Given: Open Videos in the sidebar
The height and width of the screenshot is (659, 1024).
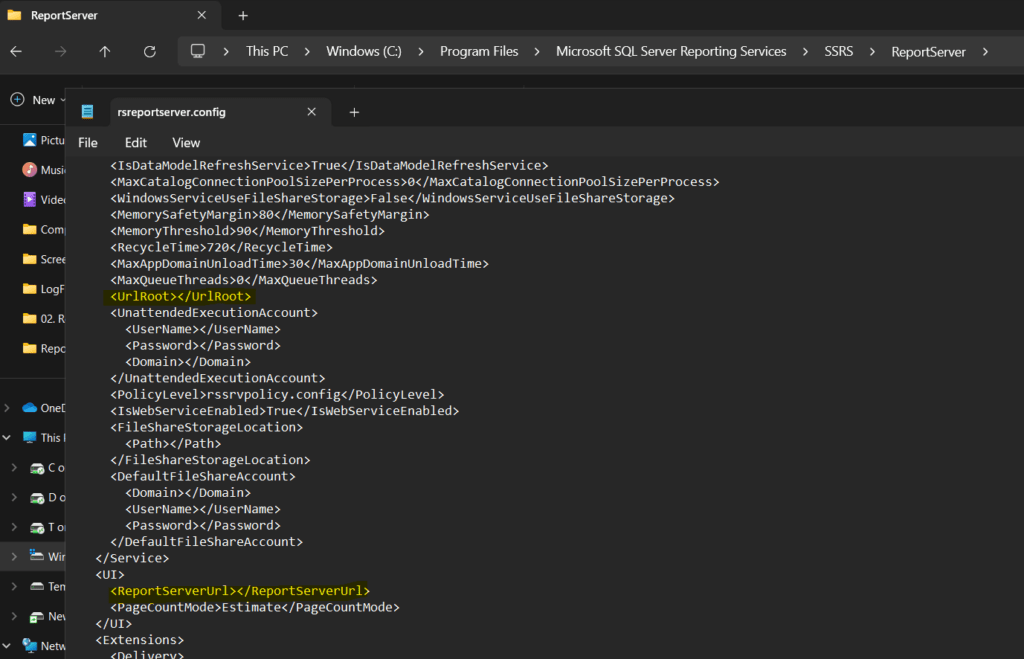Looking at the screenshot, I should (43, 199).
